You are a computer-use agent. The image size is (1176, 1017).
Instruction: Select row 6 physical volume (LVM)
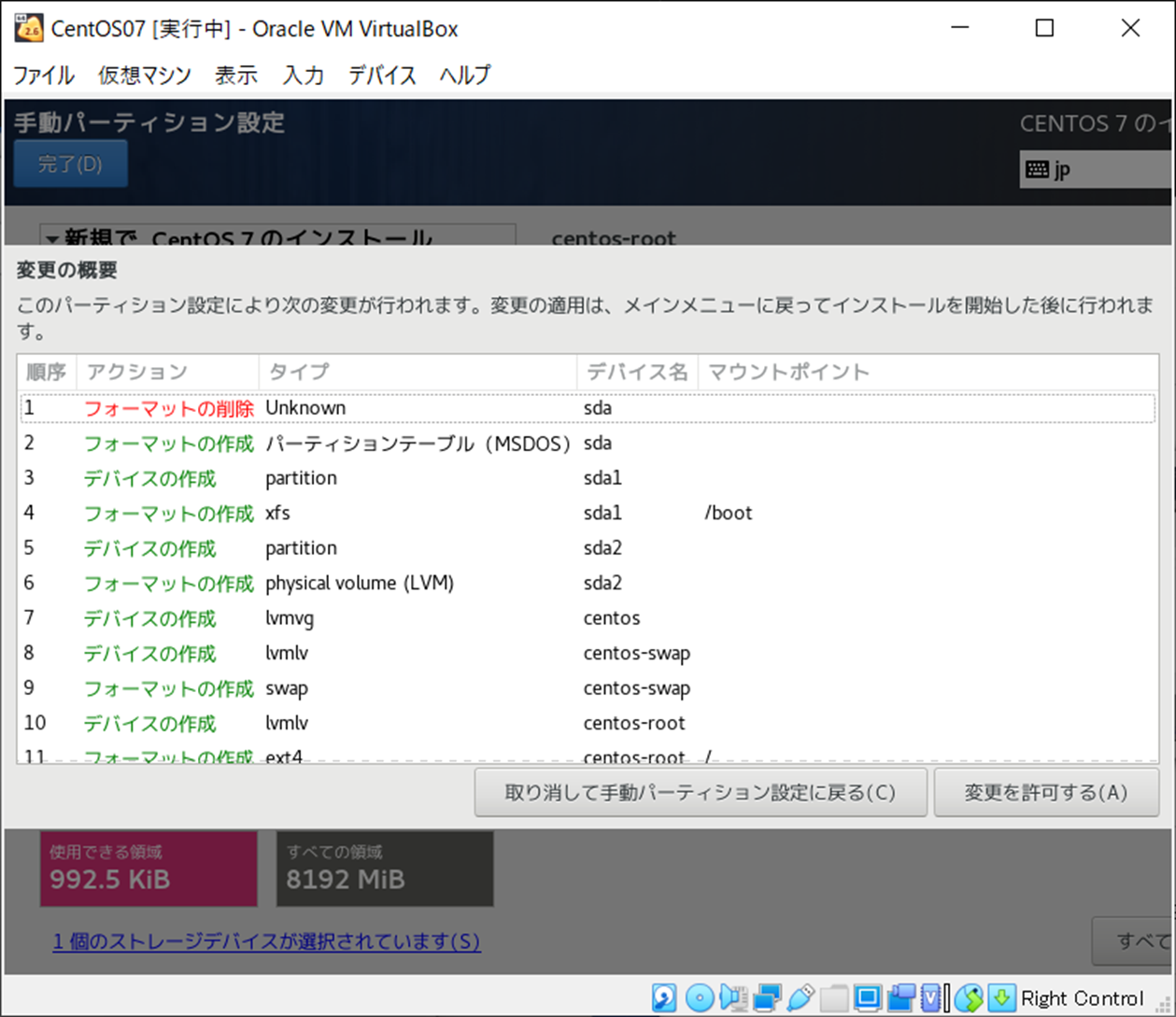click(588, 583)
